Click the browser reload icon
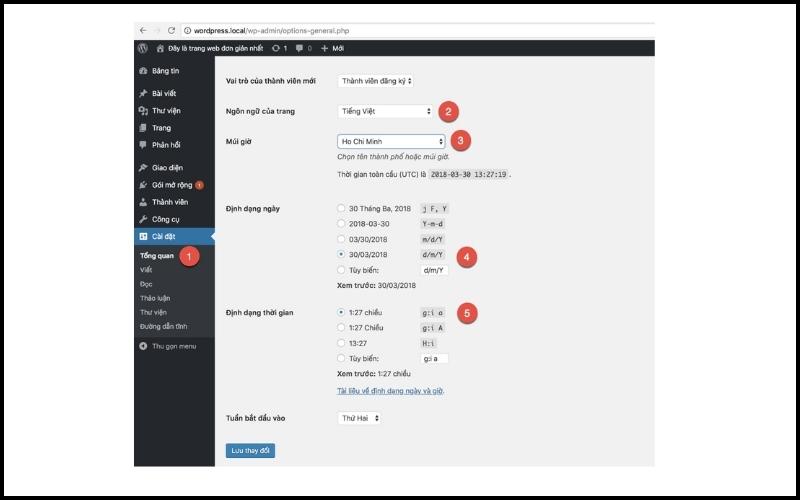Screen dimensions: 800x500 click(171, 31)
